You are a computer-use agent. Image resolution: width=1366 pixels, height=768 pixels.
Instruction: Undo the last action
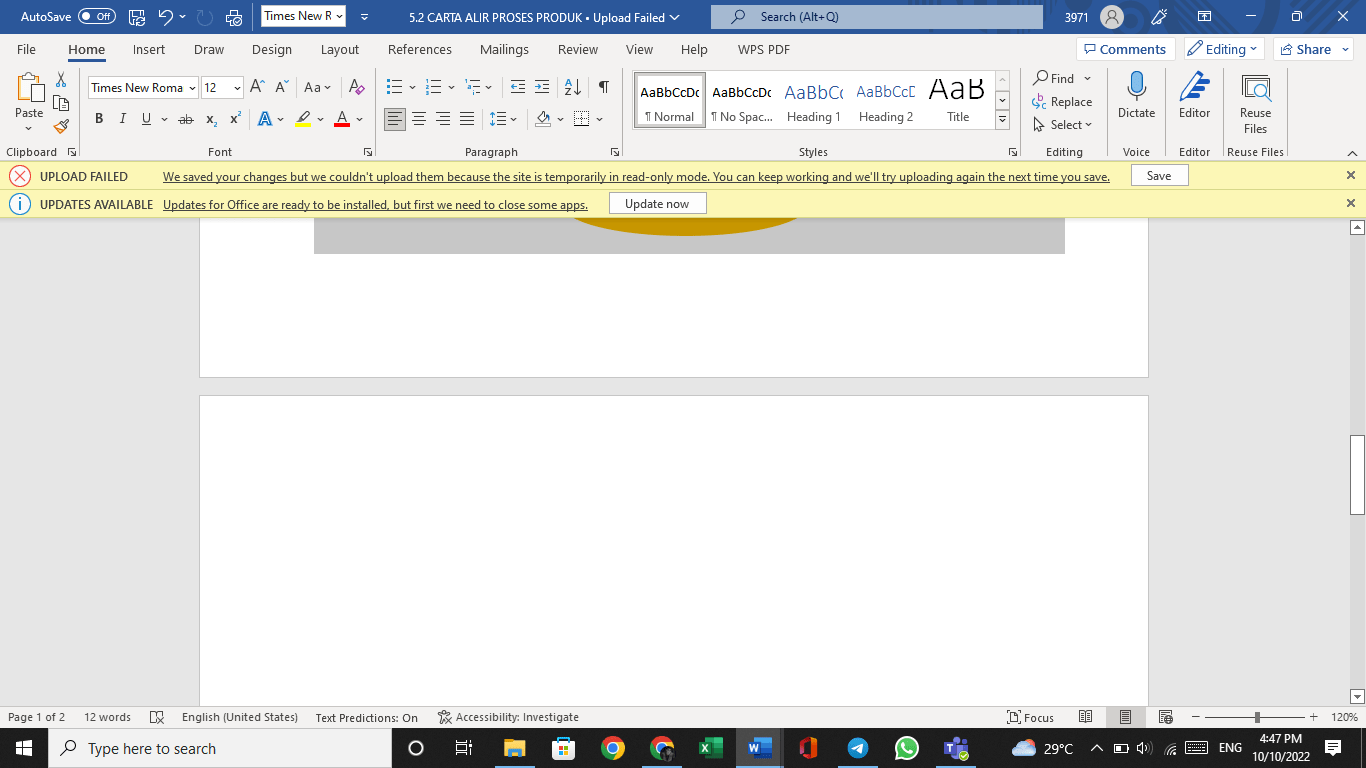tap(166, 17)
